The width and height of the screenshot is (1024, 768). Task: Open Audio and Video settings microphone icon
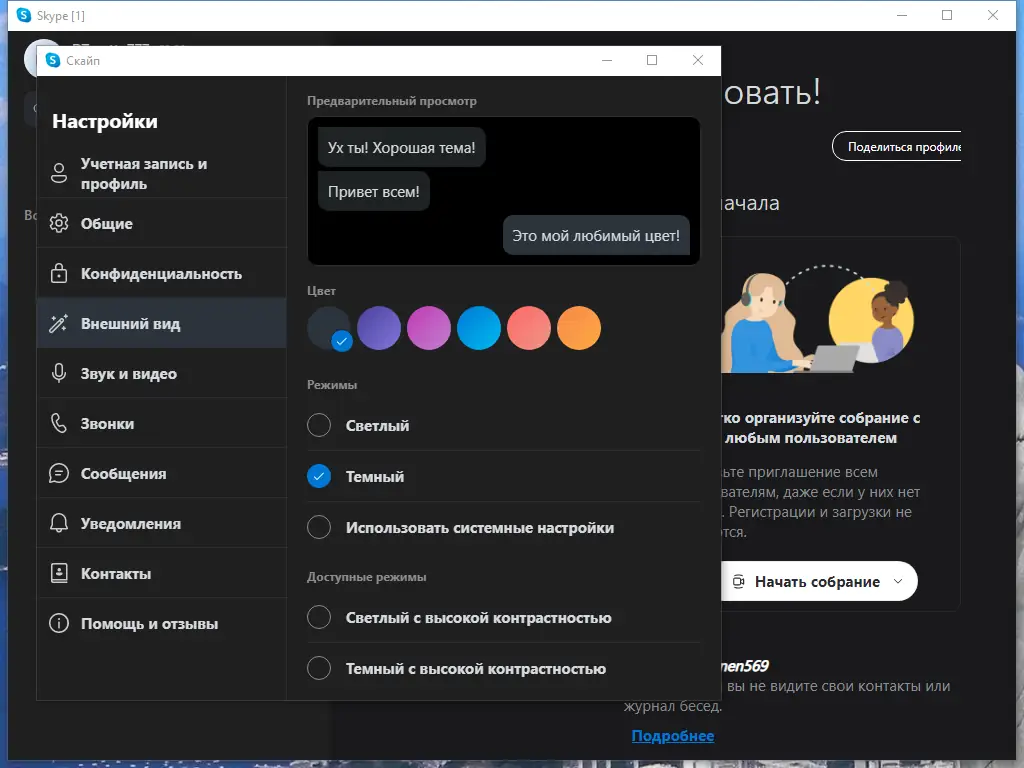click(60, 372)
